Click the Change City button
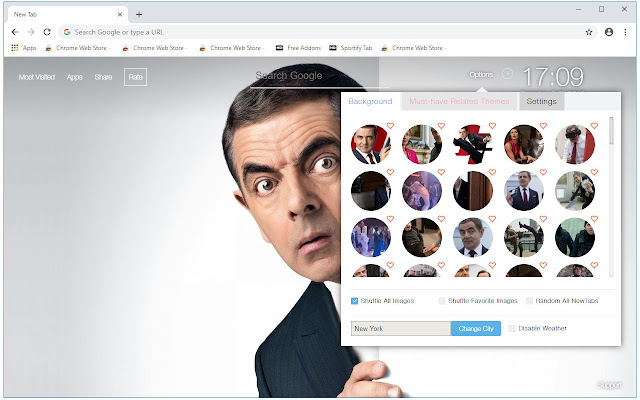This screenshot has width=640, height=400. [x=476, y=329]
